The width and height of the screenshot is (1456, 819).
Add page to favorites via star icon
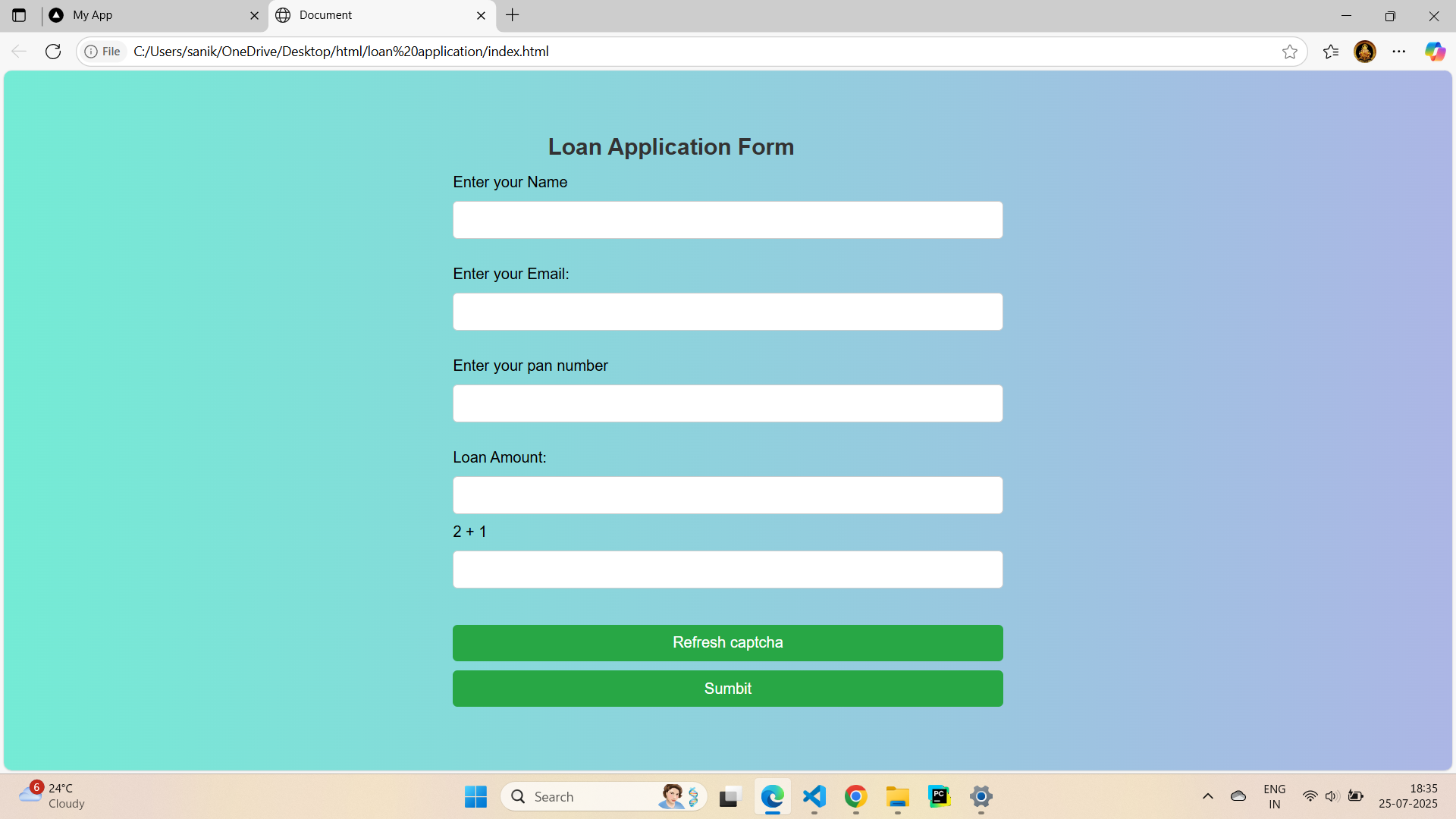coord(1291,51)
